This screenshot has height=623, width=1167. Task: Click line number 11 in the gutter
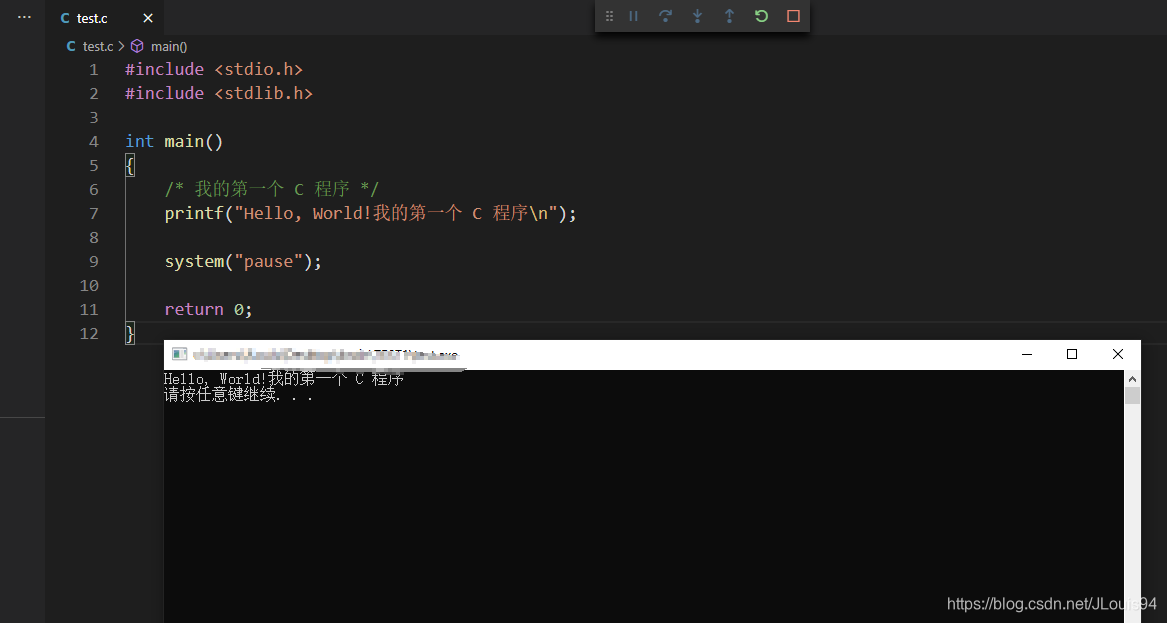[89, 310]
